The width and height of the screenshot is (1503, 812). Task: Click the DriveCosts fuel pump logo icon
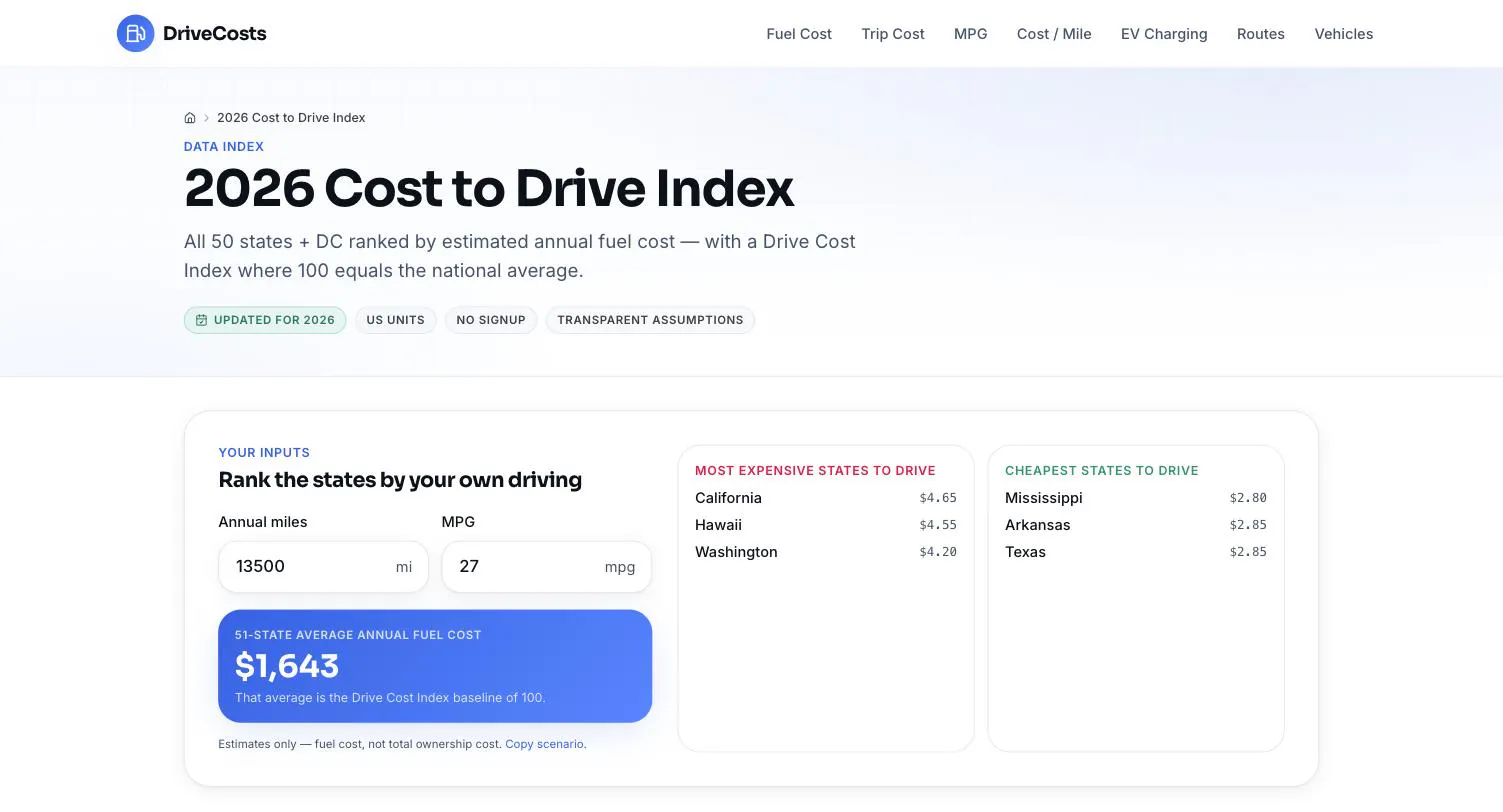coord(135,33)
